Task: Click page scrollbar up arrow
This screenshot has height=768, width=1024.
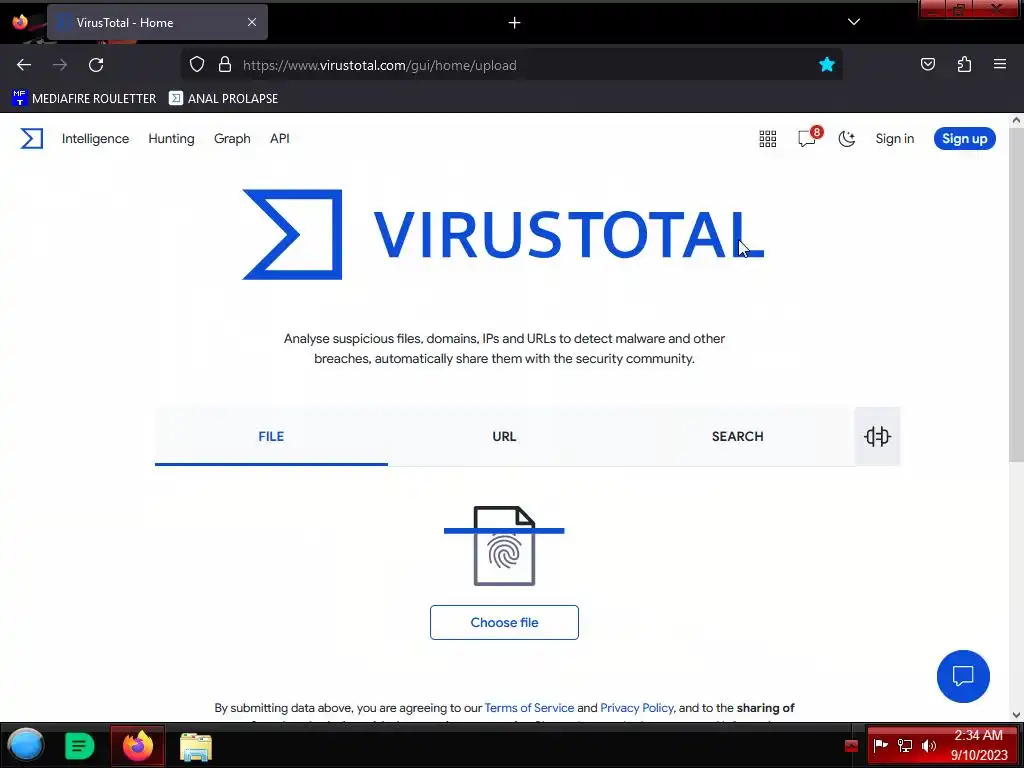Action: click(1016, 120)
